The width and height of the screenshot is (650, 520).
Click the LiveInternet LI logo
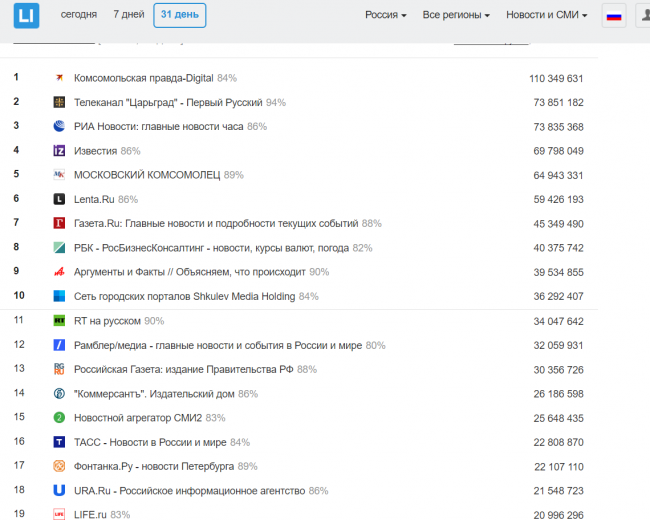pos(26,15)
